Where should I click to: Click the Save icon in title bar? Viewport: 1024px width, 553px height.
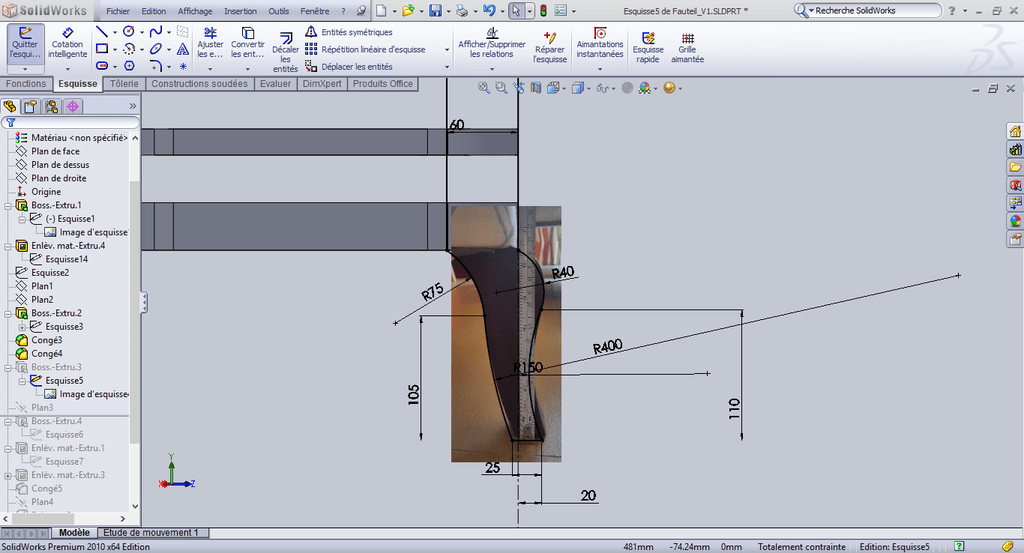[436, 10]
